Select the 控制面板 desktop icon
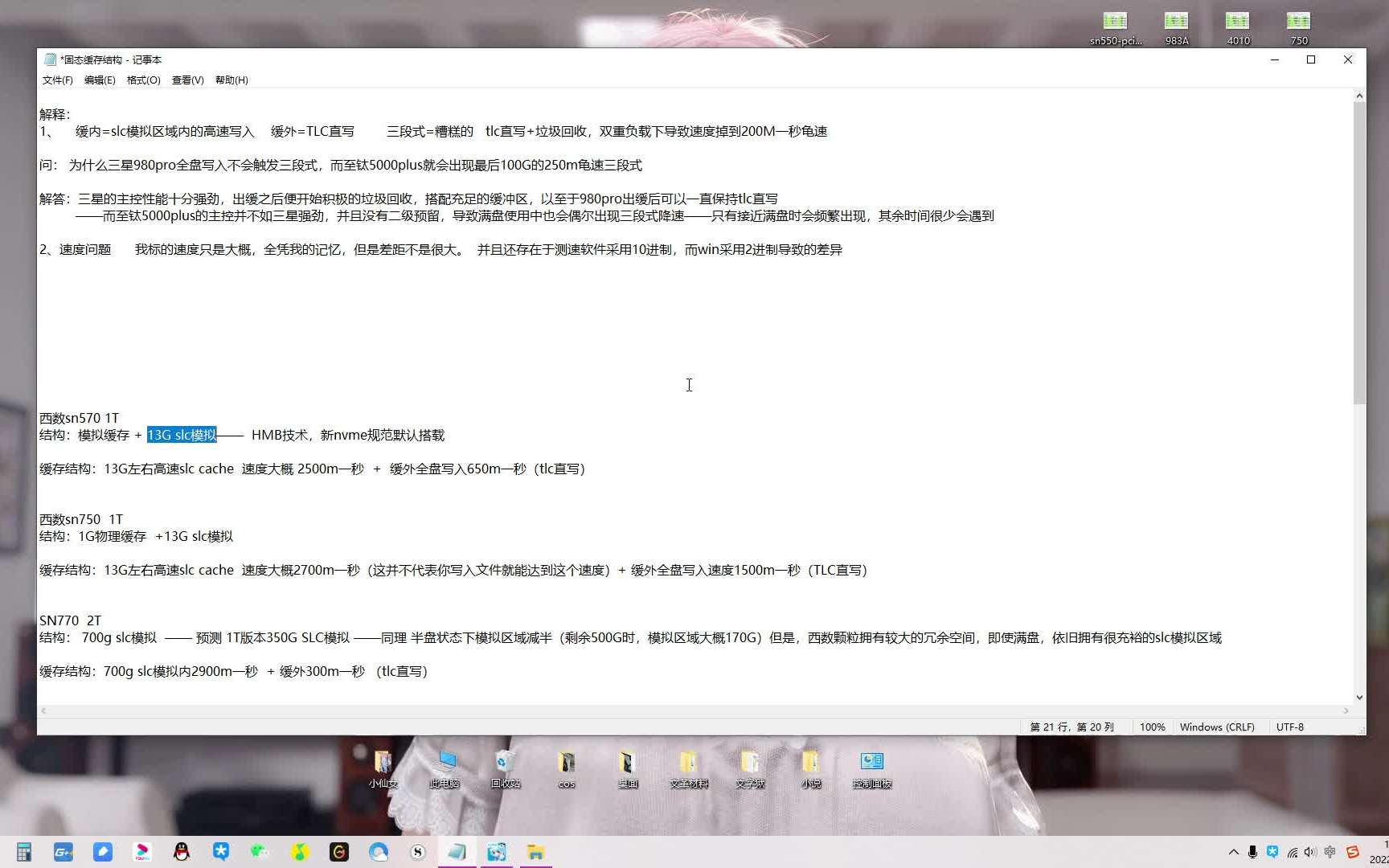1389x868 pixels. click(872, 768)
